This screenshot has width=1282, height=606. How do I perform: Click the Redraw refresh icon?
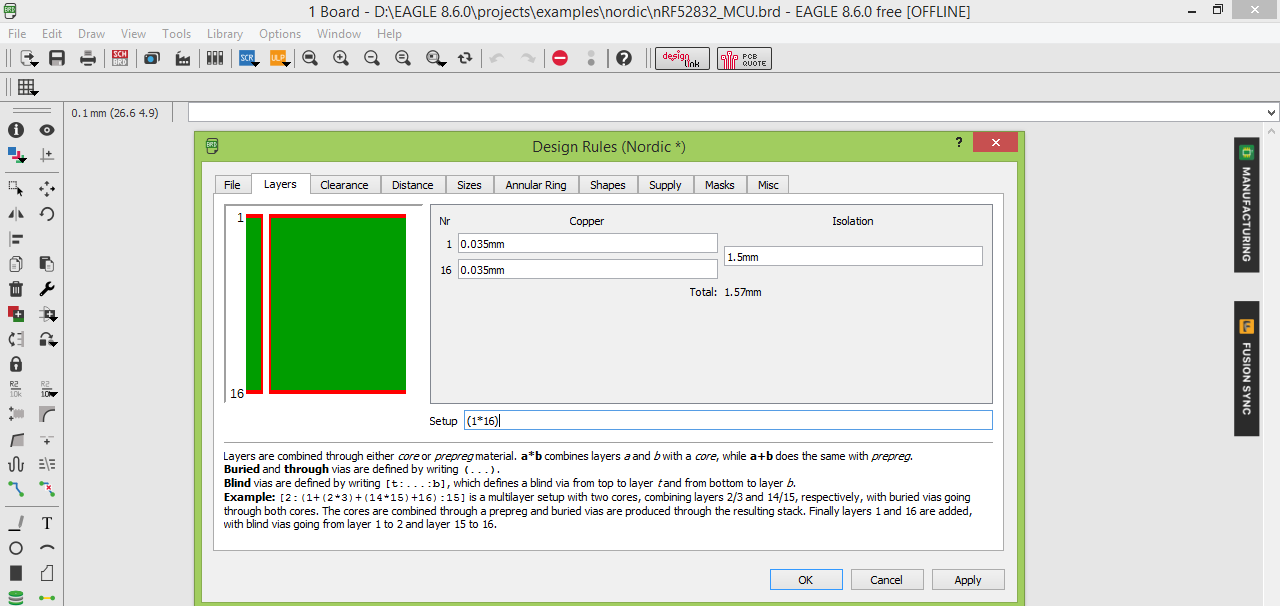coord(465,58)
